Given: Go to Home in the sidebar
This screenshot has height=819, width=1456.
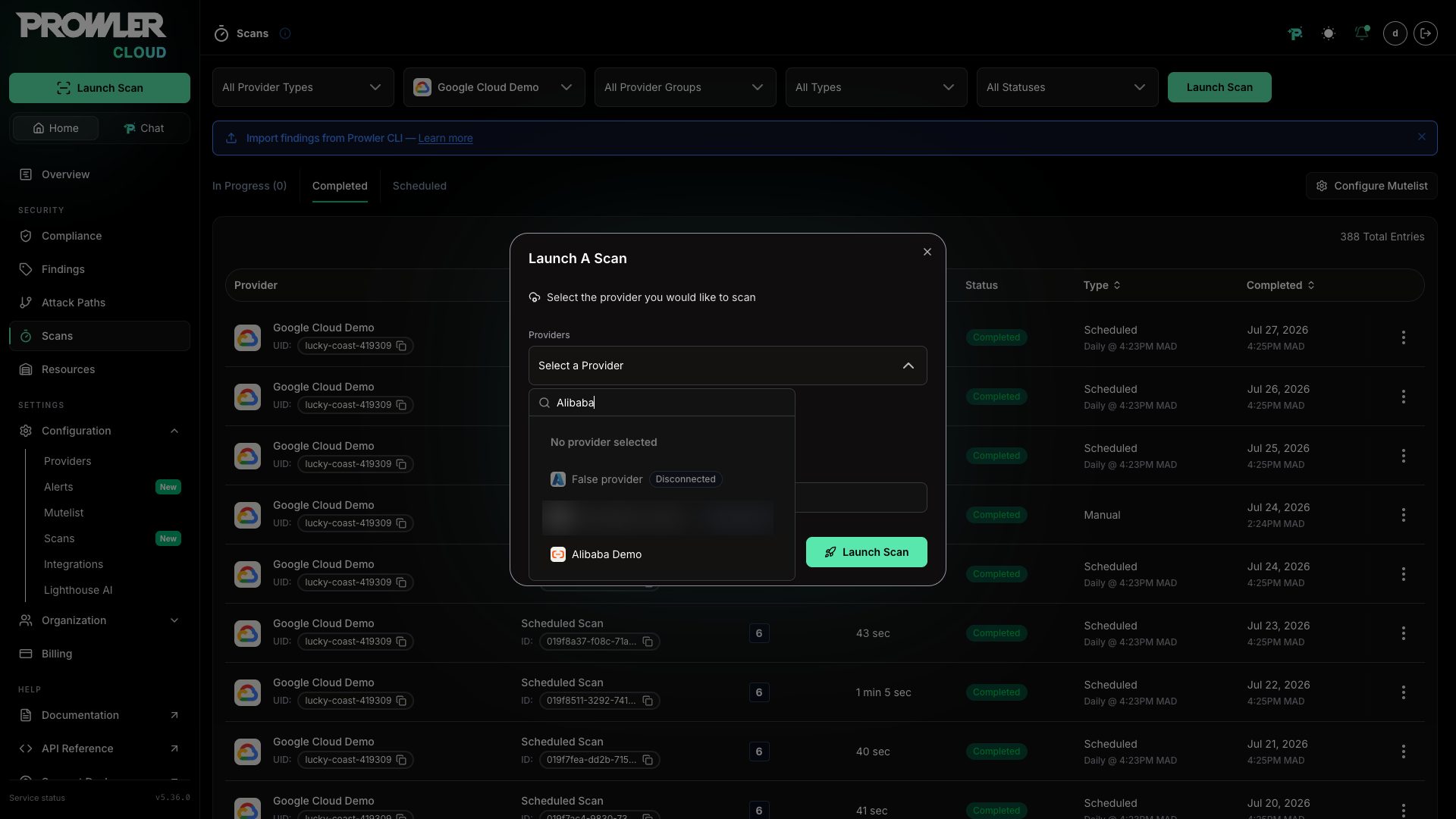Looking at the screenshot, I should [x=55, y=128].
